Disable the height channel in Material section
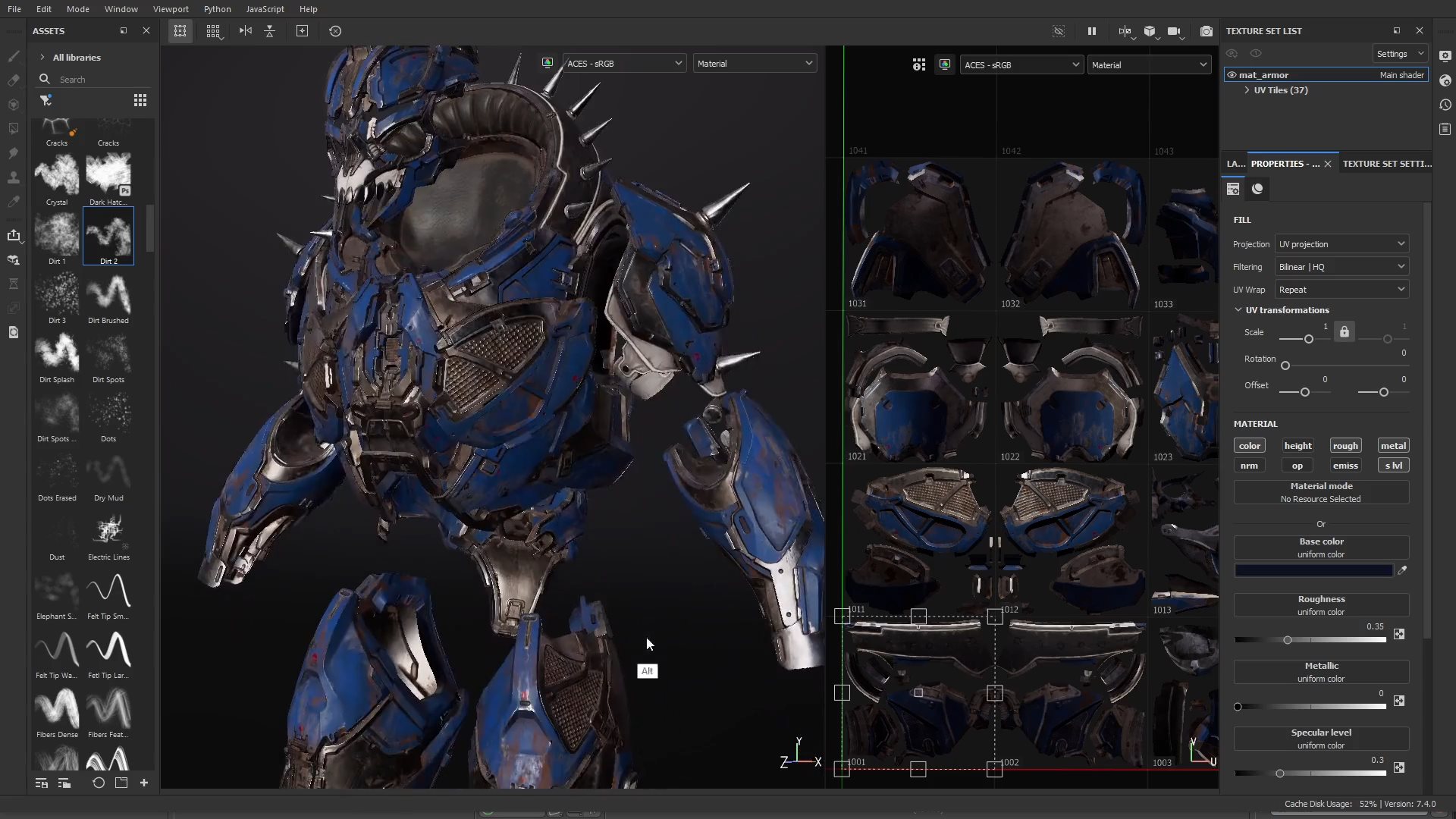The image size is (1456, 819). pyautogui.click(x=1298, y=446)
